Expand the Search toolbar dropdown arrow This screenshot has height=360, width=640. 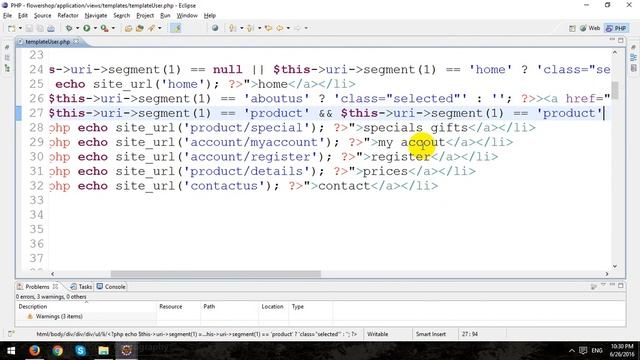(x=160, y=28)
